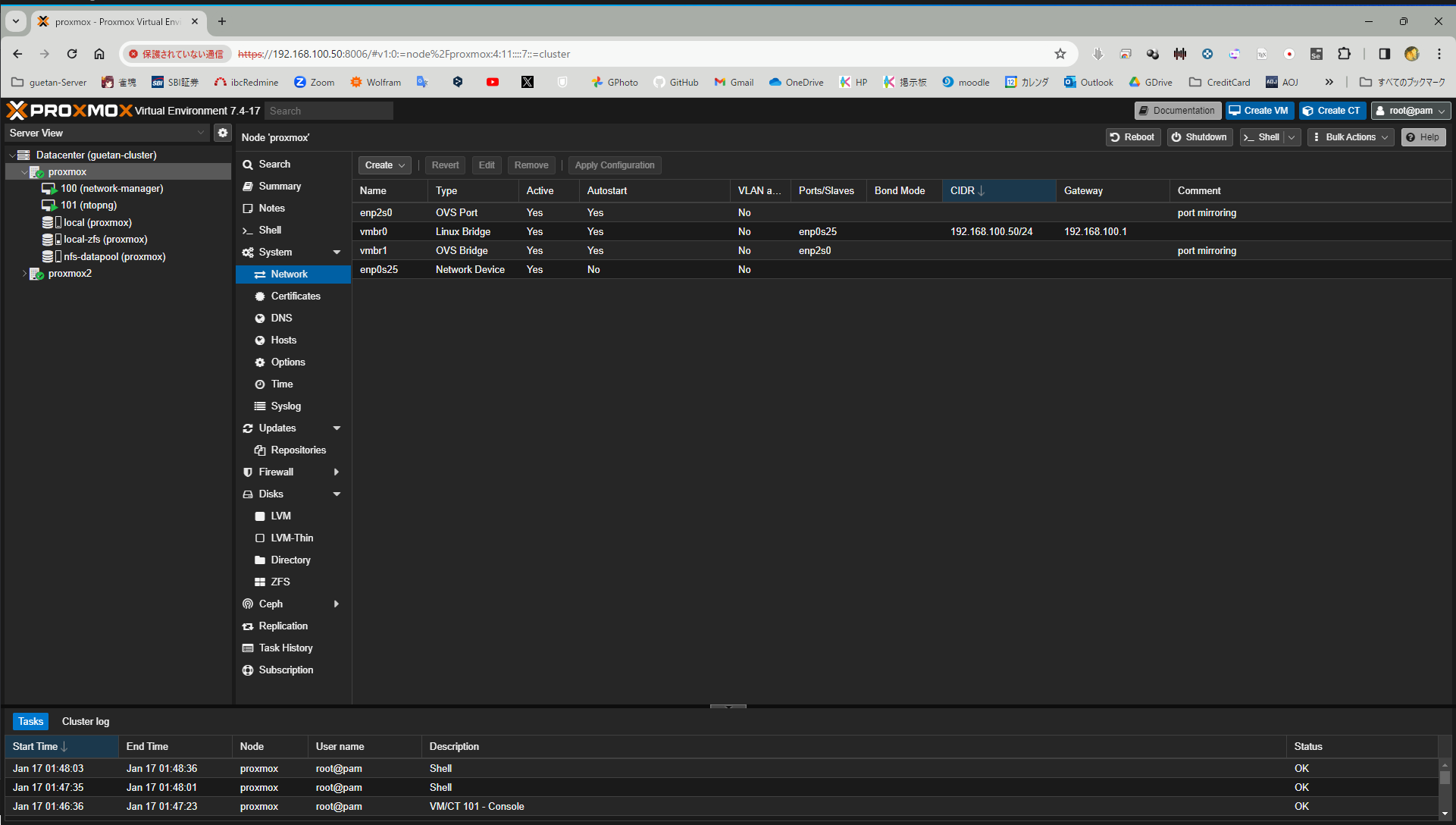Viewport: 1456px width, 825px height.
Task: Expand the proxmox2 node in tree
Action: (x=24, y=274)
